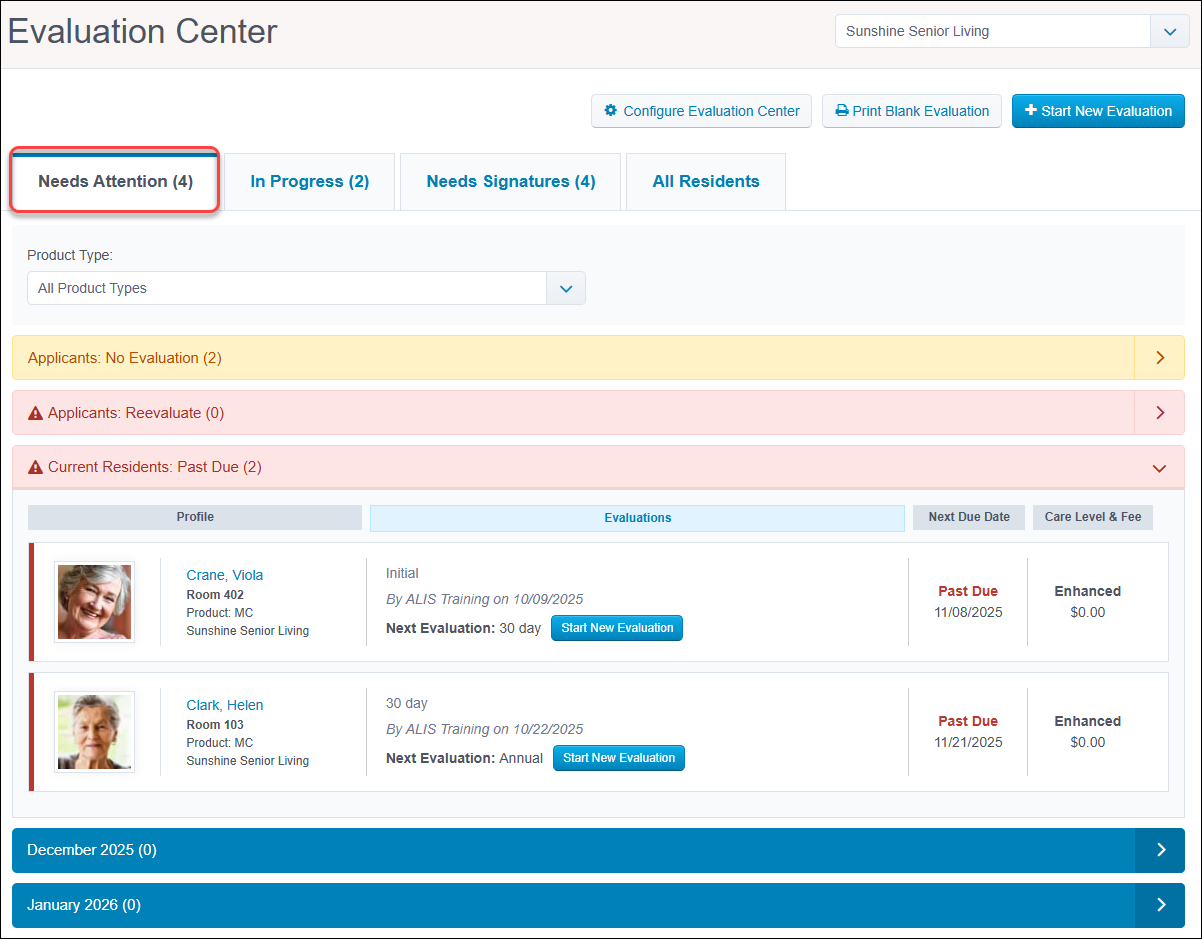
Task: Open Viola Crane's profile link
Action: click(224, 575)
